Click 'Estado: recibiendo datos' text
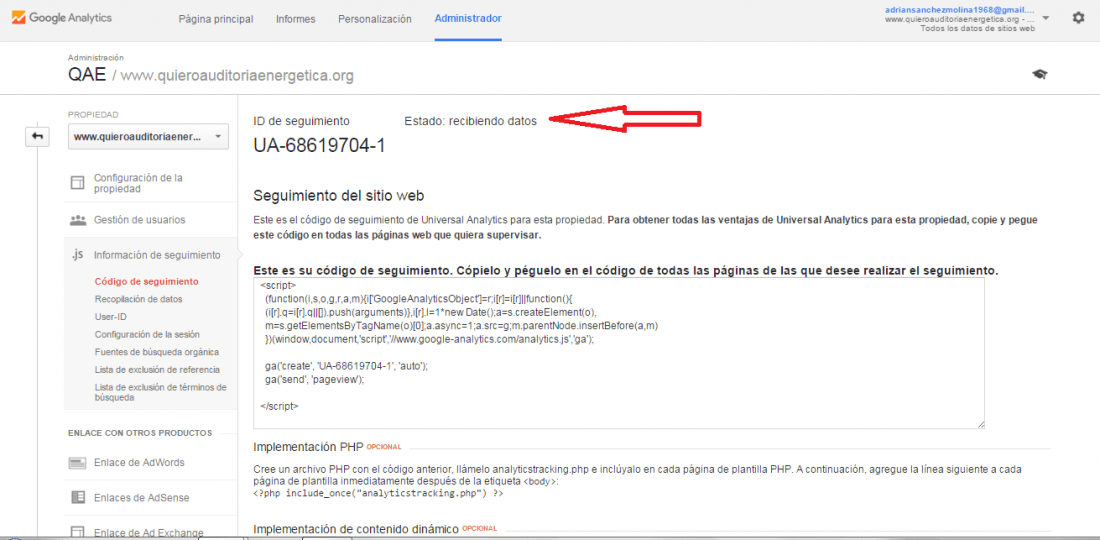 [470, 121]
